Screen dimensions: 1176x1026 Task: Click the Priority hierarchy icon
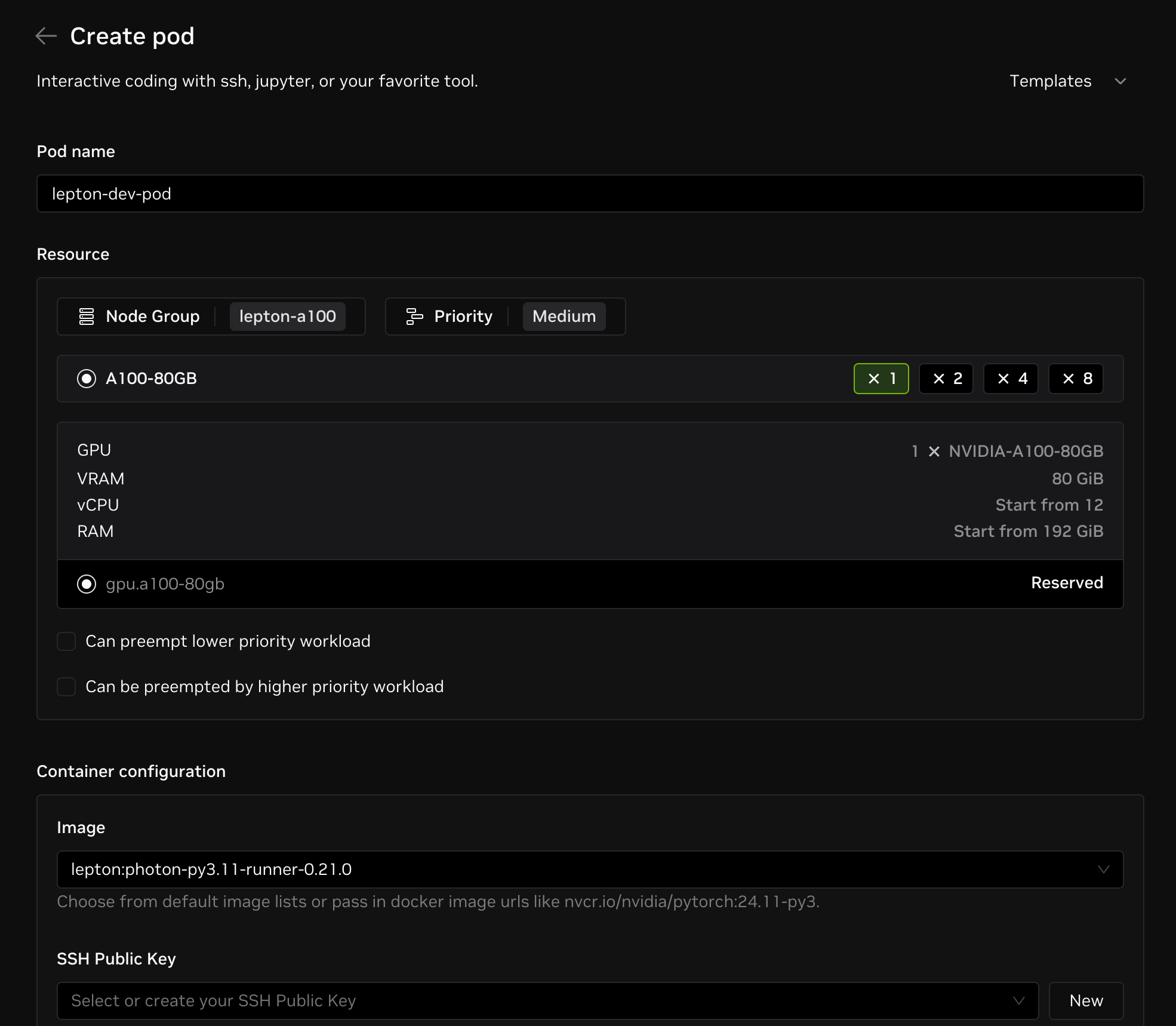pyautogui.click(x=414, y=317)
